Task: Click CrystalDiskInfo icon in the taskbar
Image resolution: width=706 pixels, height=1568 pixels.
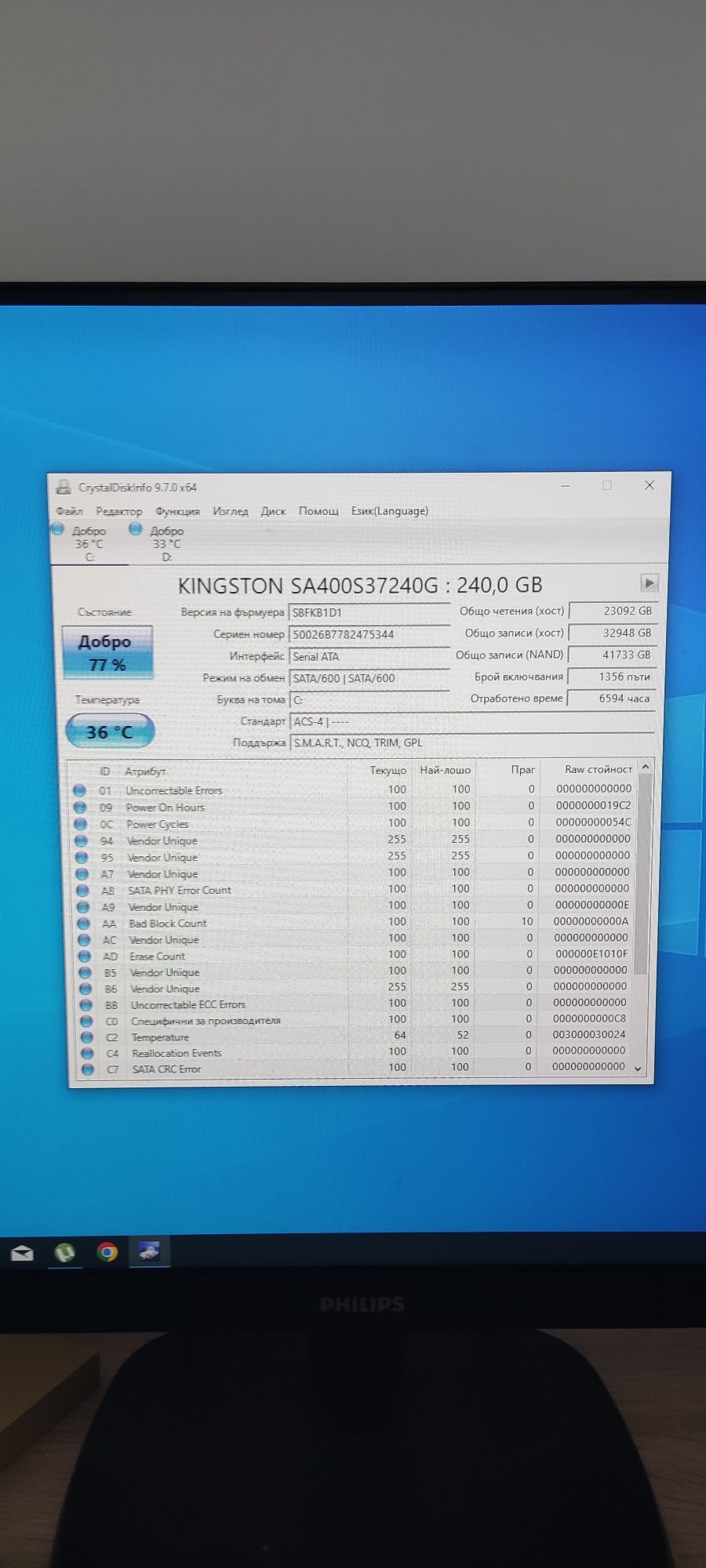Action: pyautogui.click(x=149, y=1251)
